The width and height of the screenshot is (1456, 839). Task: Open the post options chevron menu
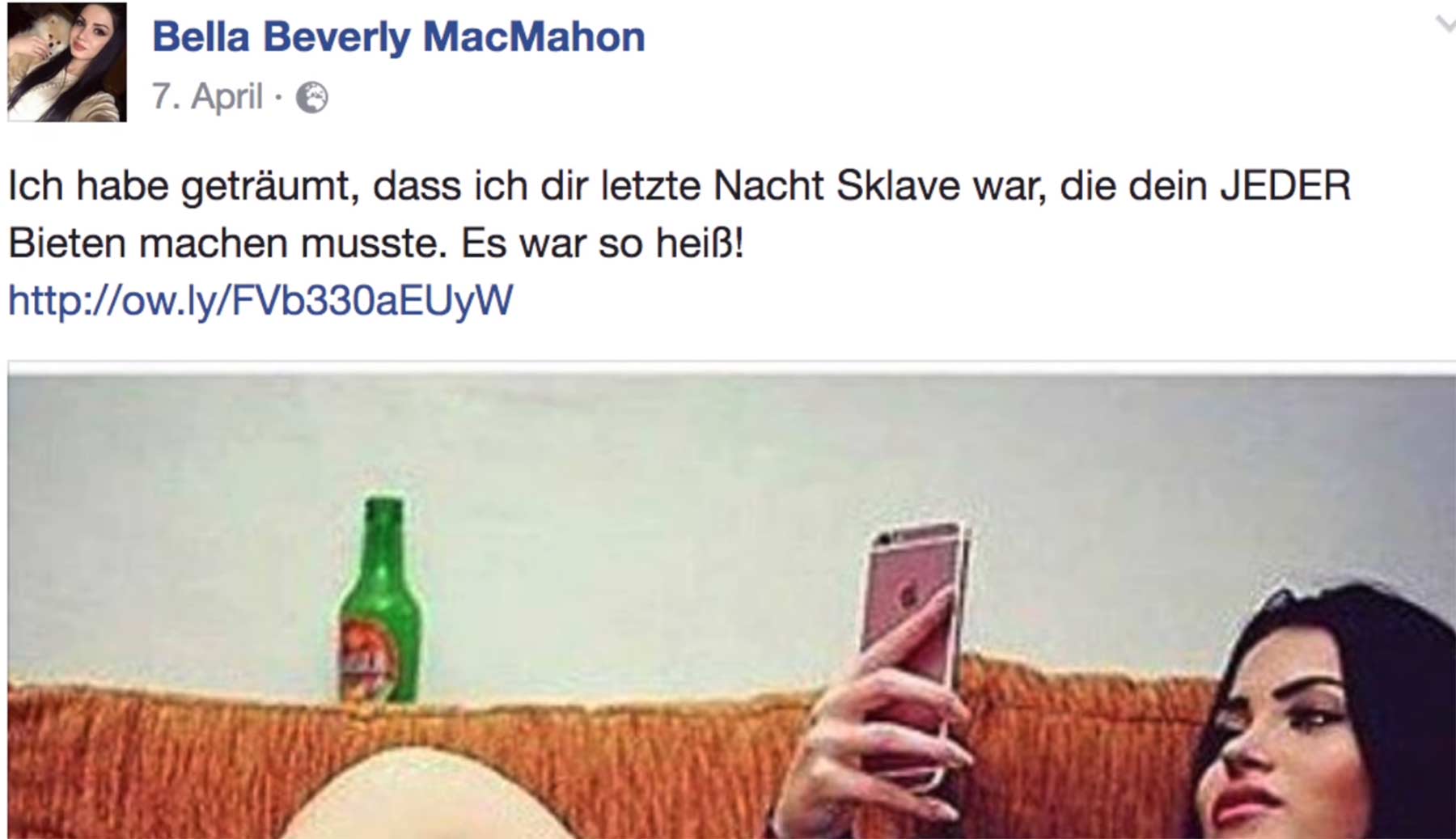point(1445,25)
